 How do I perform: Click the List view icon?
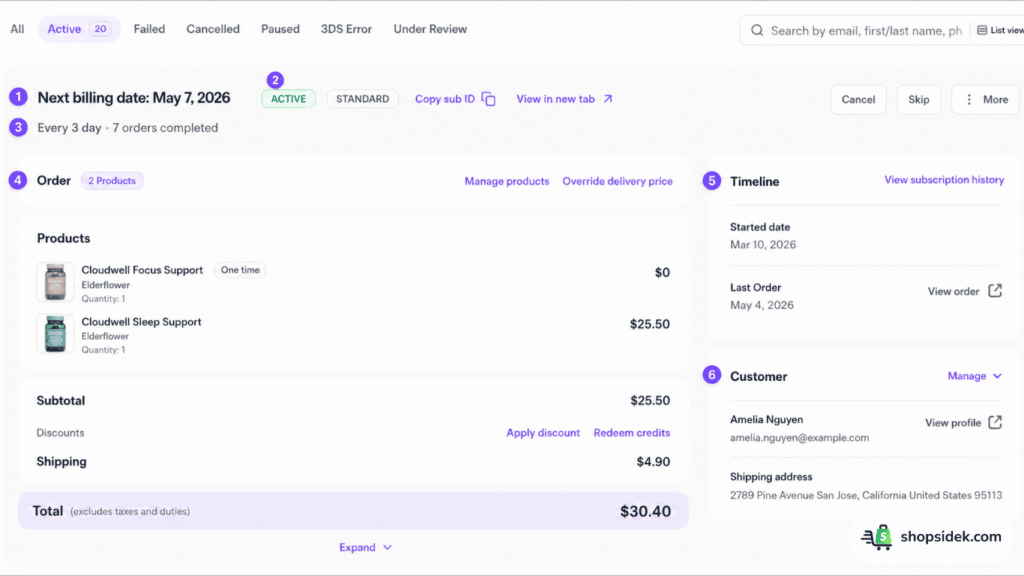(982, 30)
